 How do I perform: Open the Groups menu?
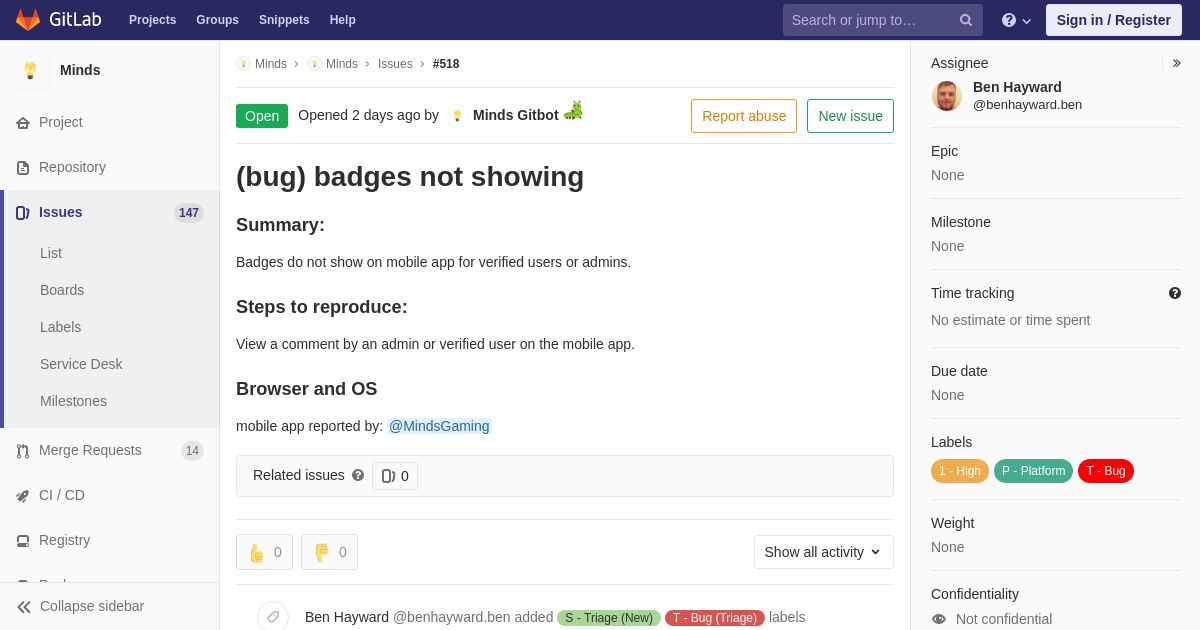pyautogui.click(x=217, y=20)
